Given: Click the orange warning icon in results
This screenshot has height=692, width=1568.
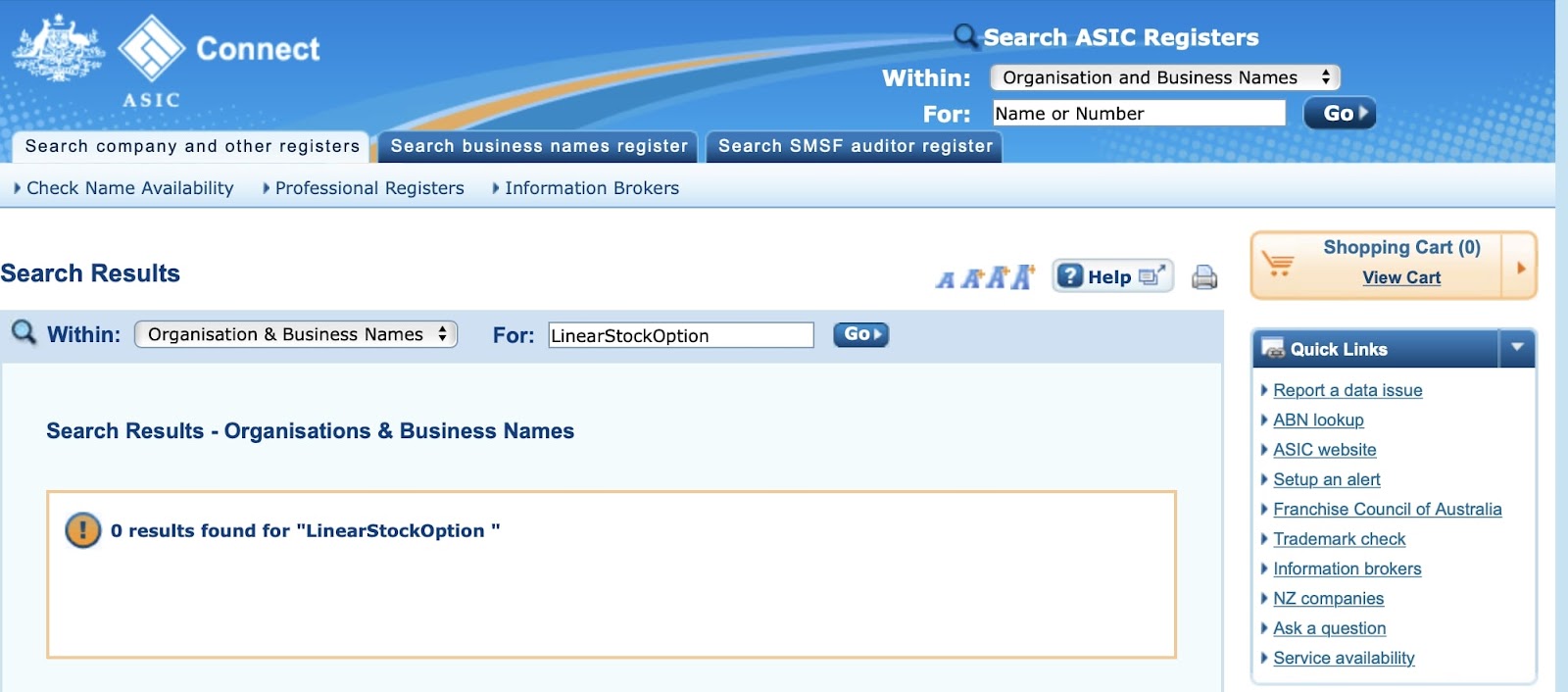Looking at the screenshot, I should tap(83, 530).
